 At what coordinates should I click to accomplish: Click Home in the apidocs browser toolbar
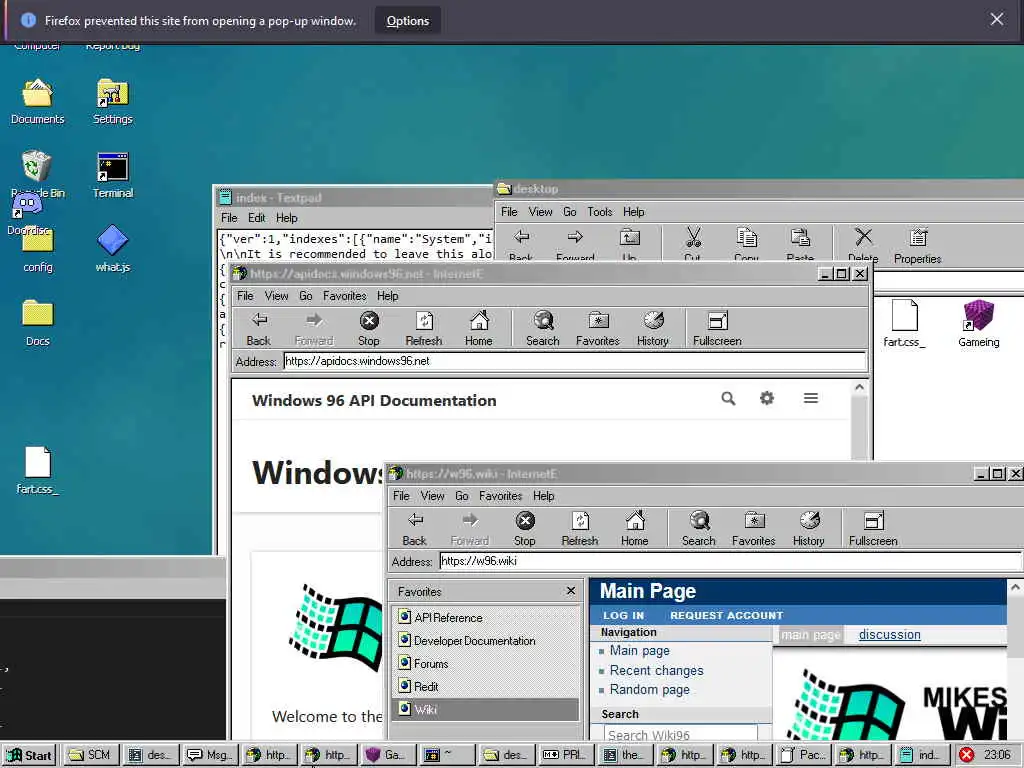[479, 328]
